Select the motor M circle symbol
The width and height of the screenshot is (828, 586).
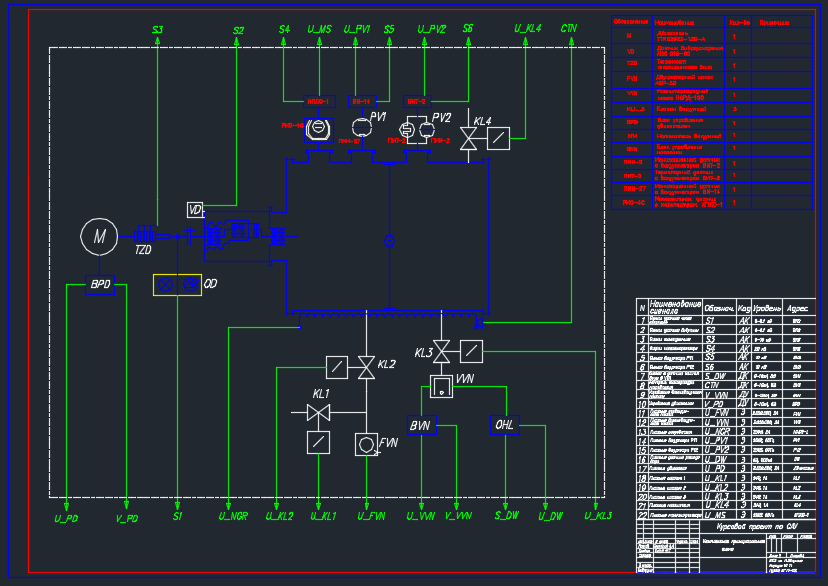click(99, 236)
